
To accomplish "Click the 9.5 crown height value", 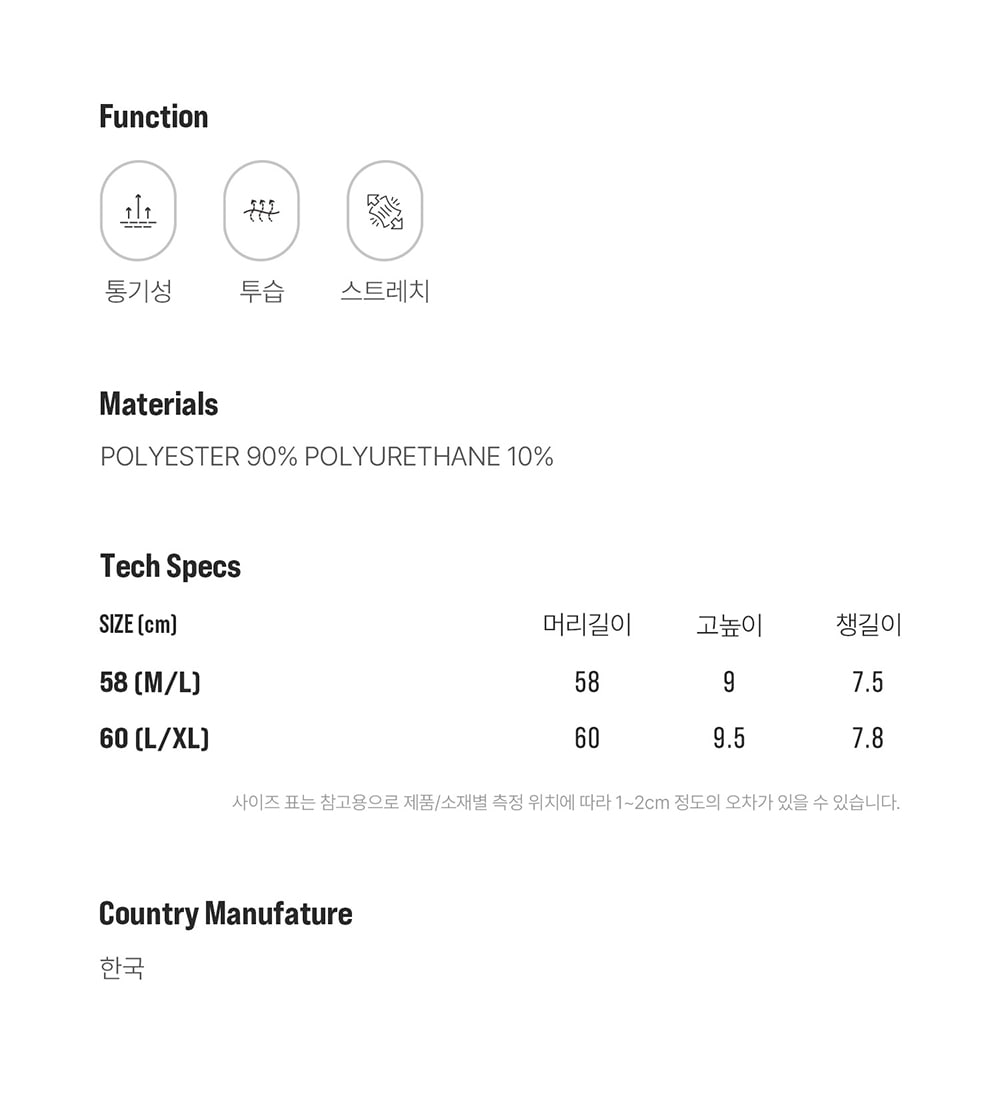I will 729,739.
